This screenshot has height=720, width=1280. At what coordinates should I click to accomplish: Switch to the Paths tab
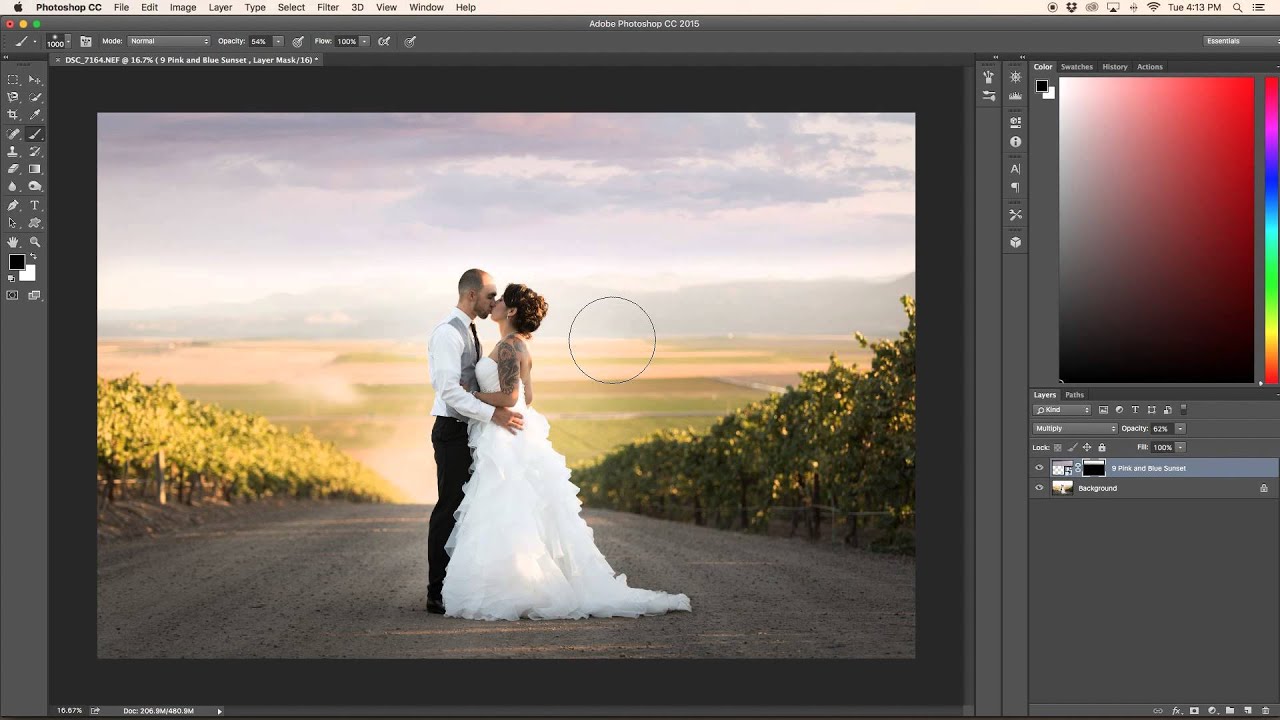point(1075,394)
